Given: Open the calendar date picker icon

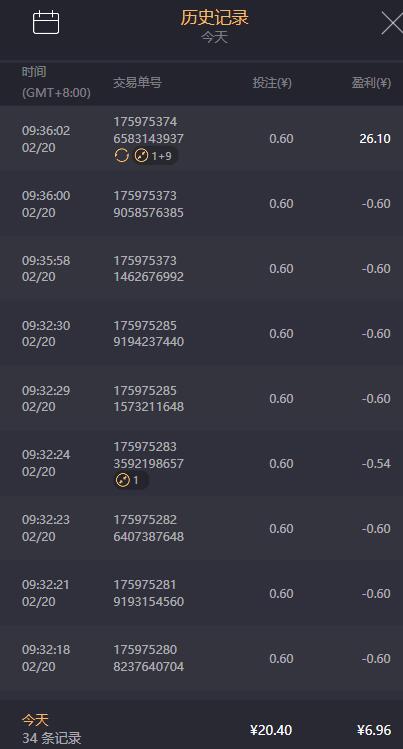Looking at the screenshot, I should [46, 22].
